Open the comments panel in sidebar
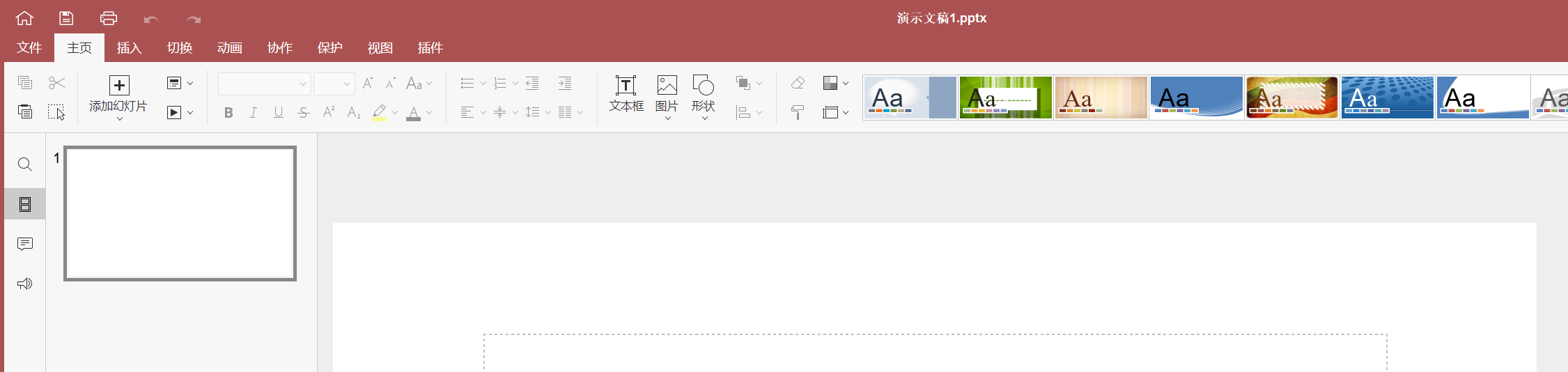 click(x=25, y=244)
